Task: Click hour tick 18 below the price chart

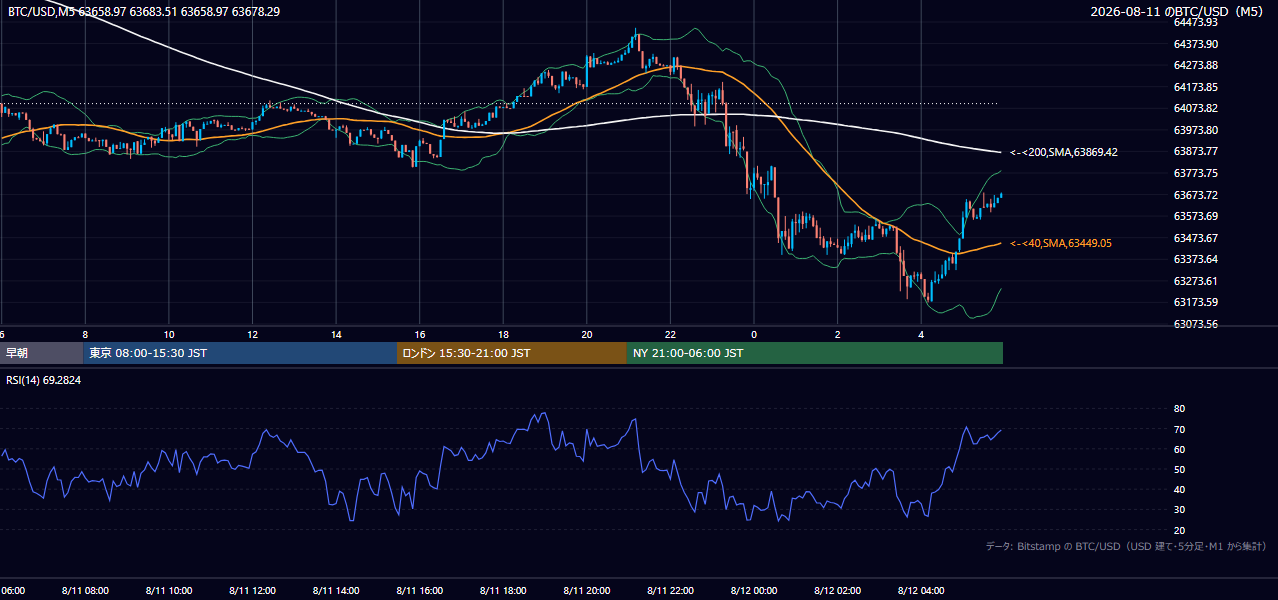Action: [503, 334]
